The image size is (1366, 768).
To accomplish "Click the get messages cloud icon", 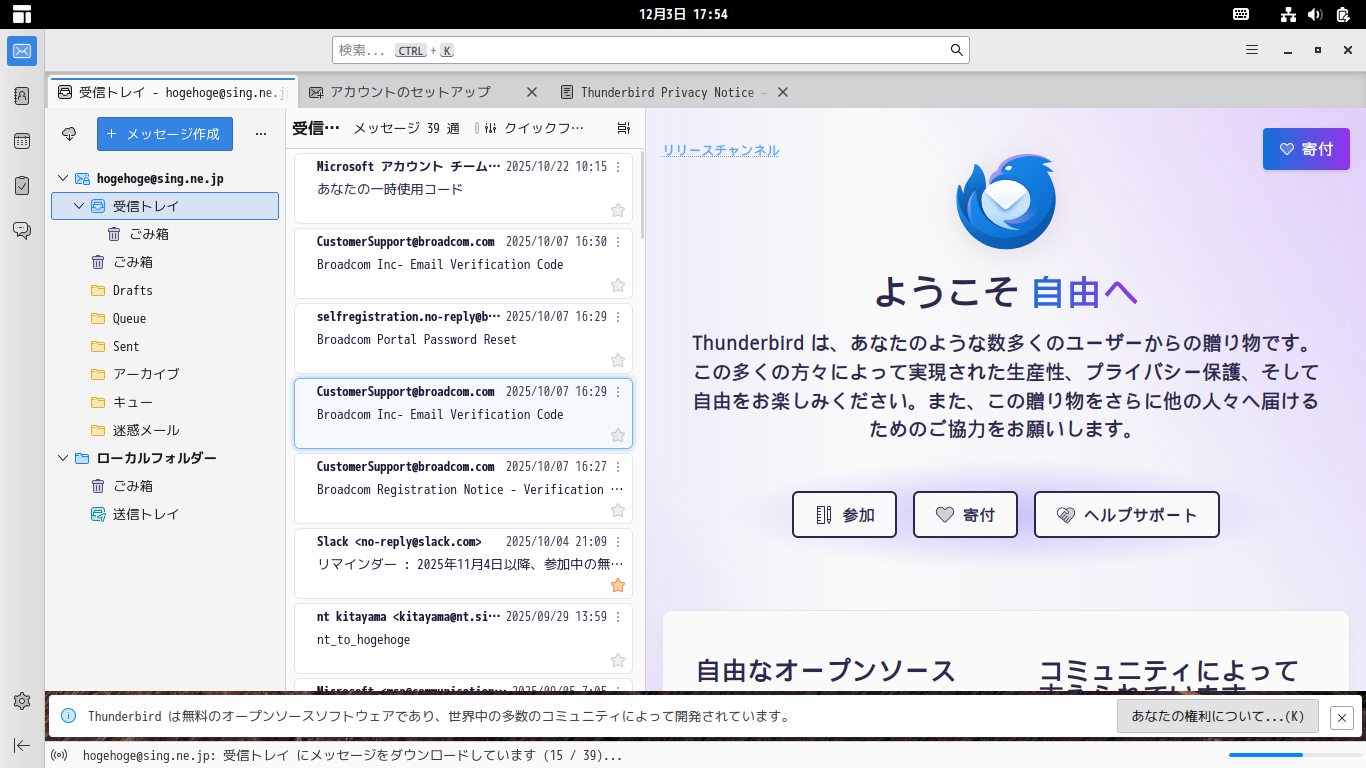I will (69, 133).
